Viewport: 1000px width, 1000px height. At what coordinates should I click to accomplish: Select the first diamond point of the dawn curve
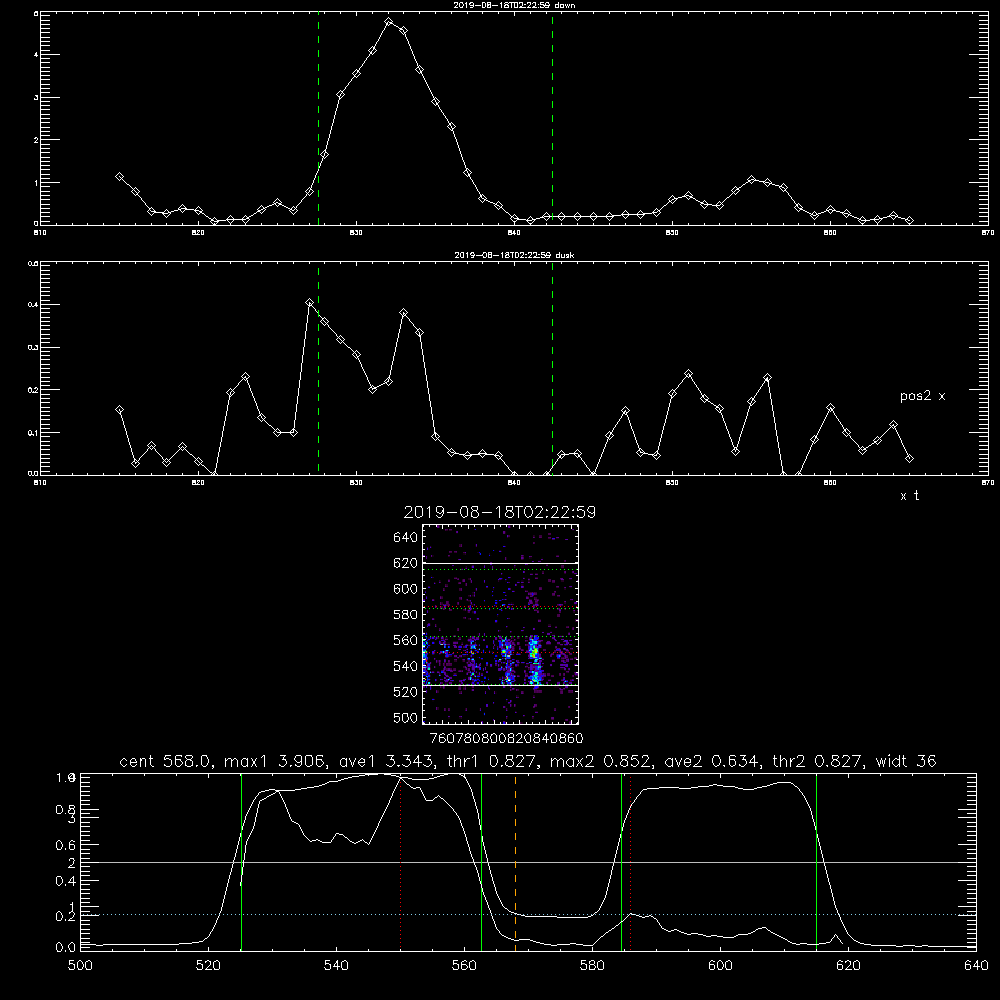pos(119,177)
